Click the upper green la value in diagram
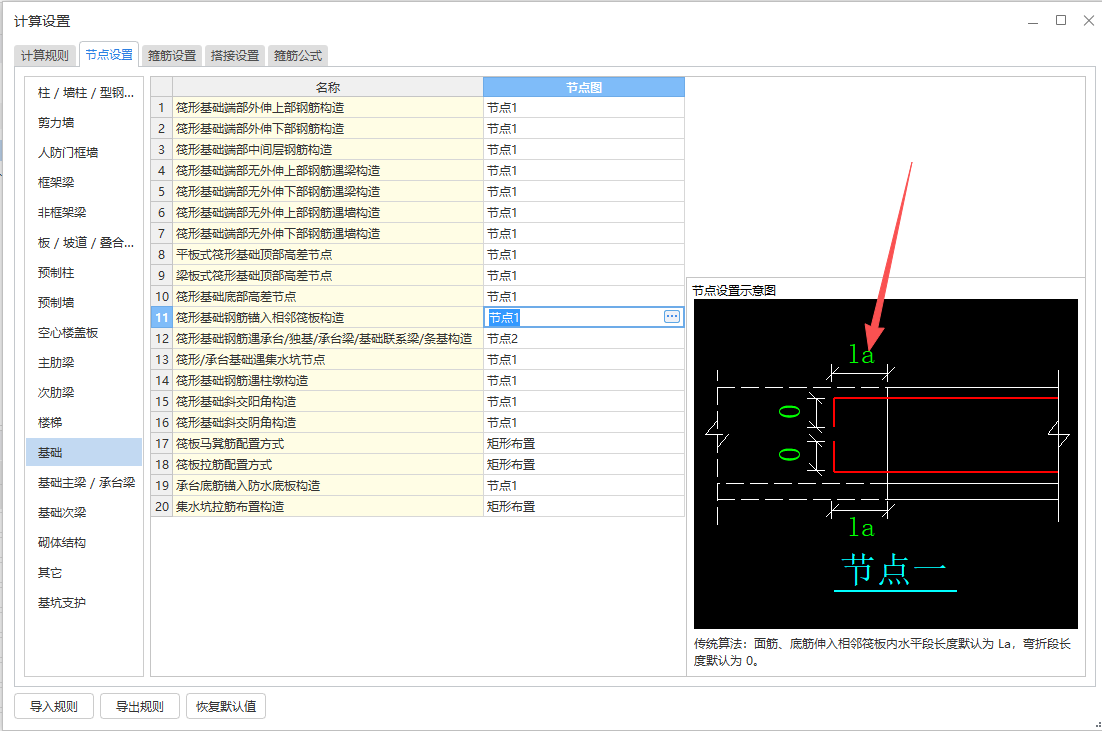The image size is (1102, 731). pos(861,354)
